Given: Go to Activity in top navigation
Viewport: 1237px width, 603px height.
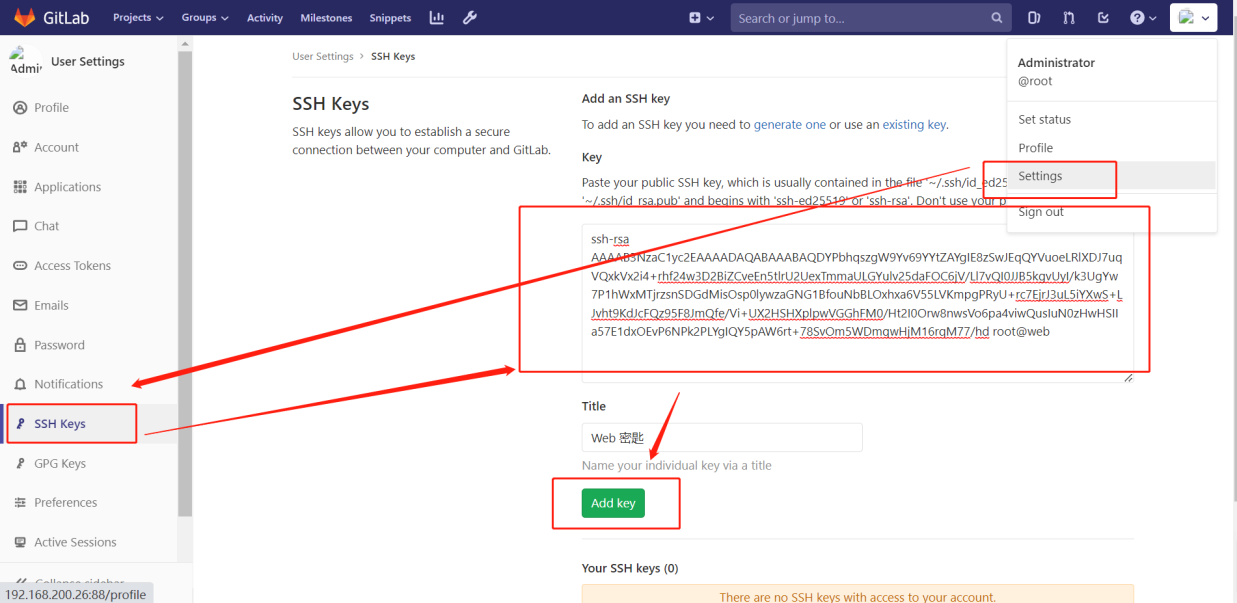Looking at the screenshot, I should [x=264, y=17].
